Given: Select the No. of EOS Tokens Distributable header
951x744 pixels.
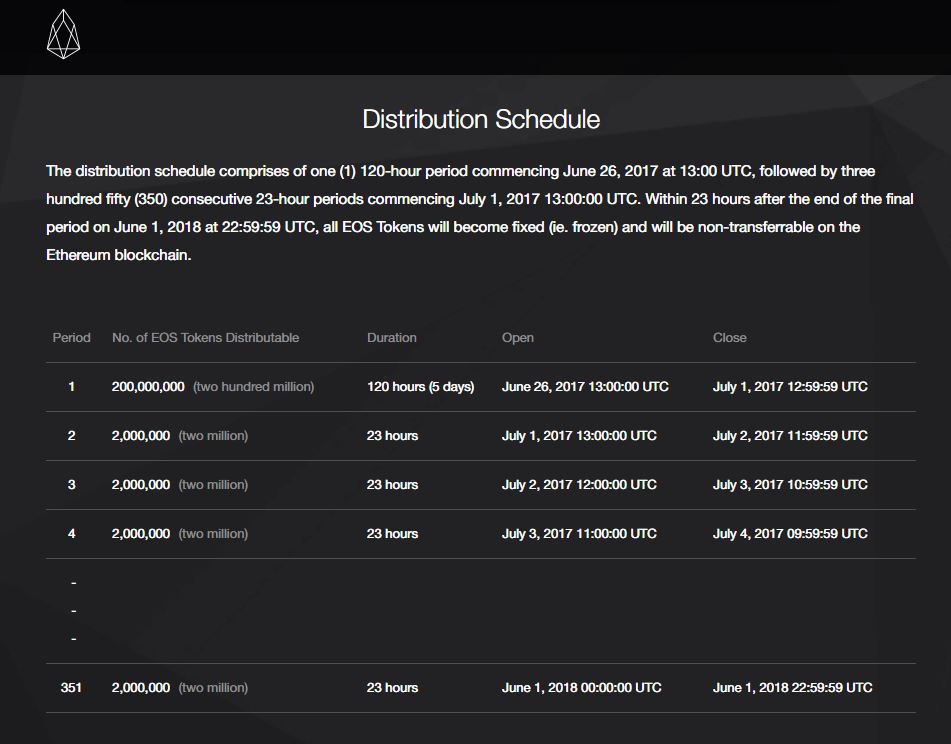Looking at the screenshot, I should (205, 338).
